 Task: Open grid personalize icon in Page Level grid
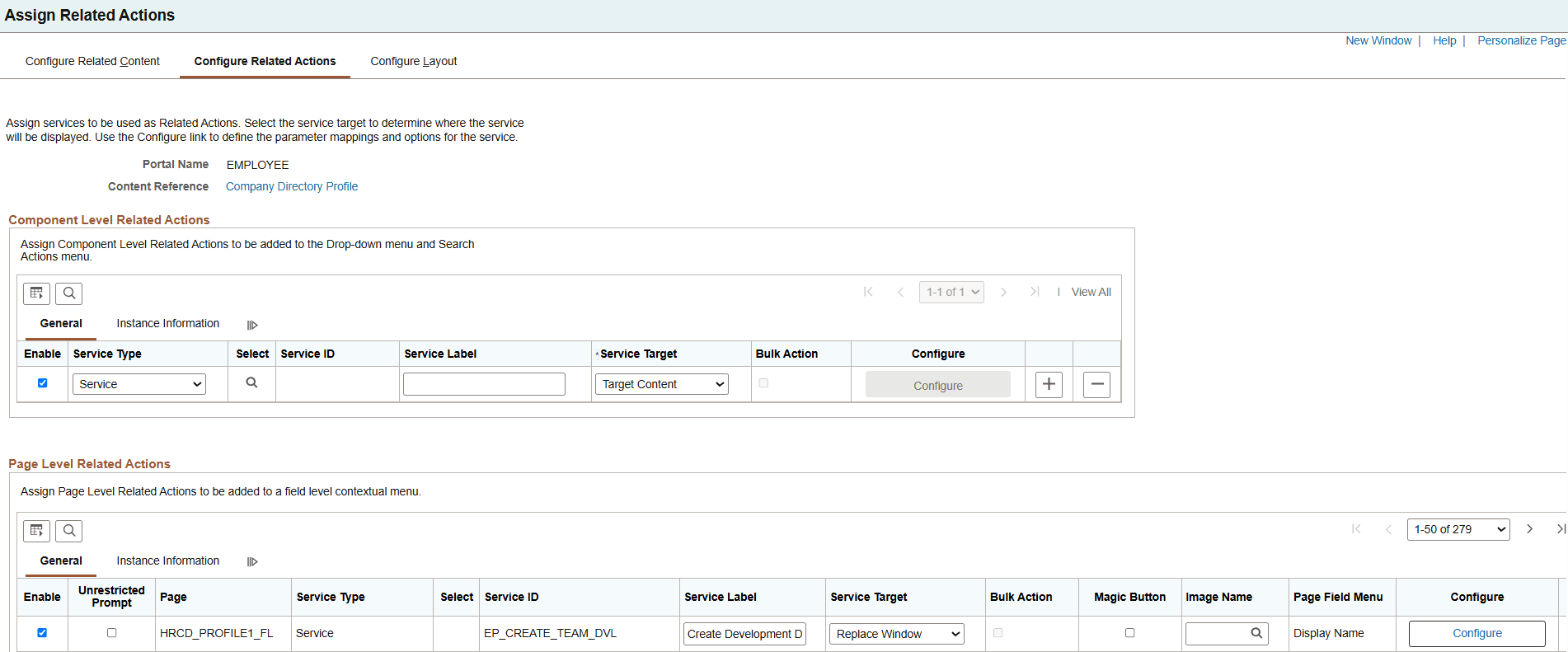[x=36, y=531]
